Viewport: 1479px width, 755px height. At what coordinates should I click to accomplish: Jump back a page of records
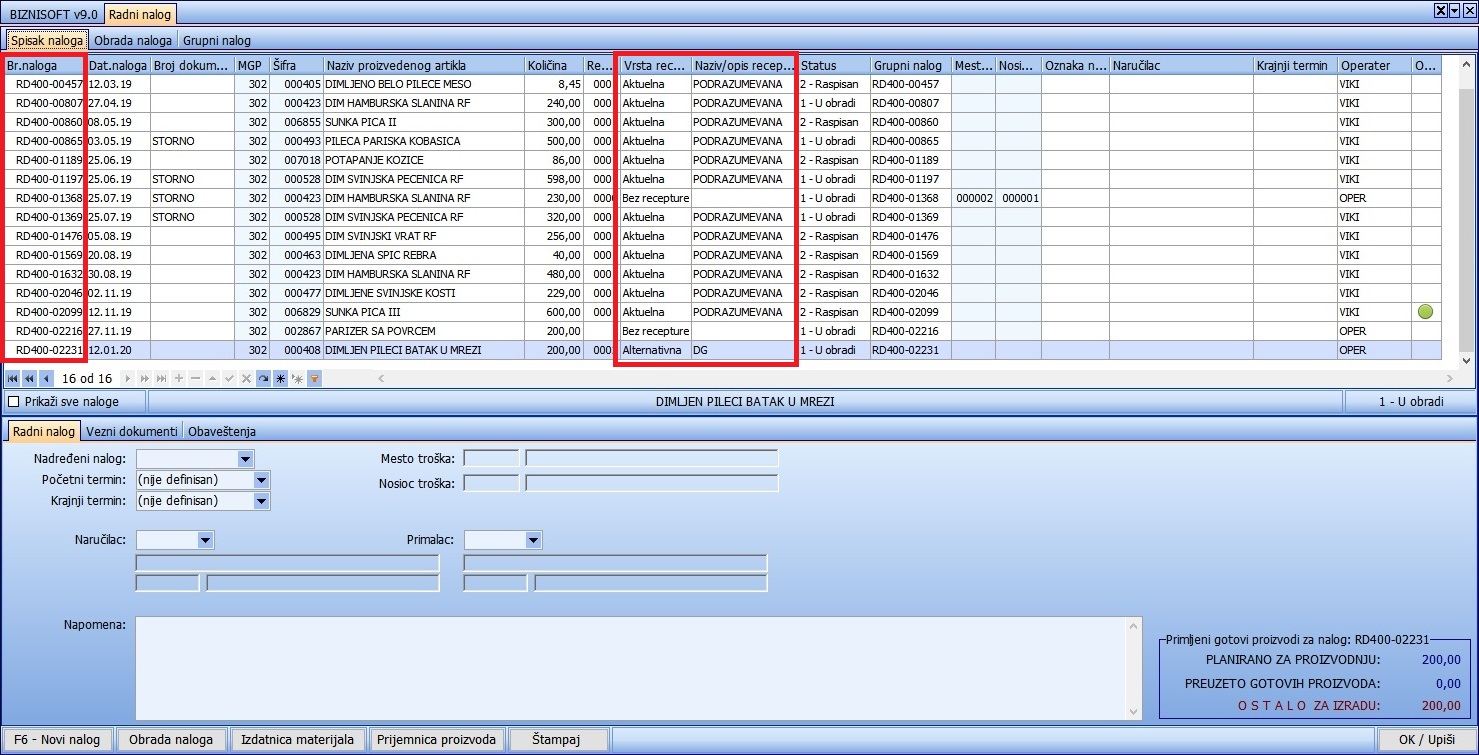tap(29, 379)
